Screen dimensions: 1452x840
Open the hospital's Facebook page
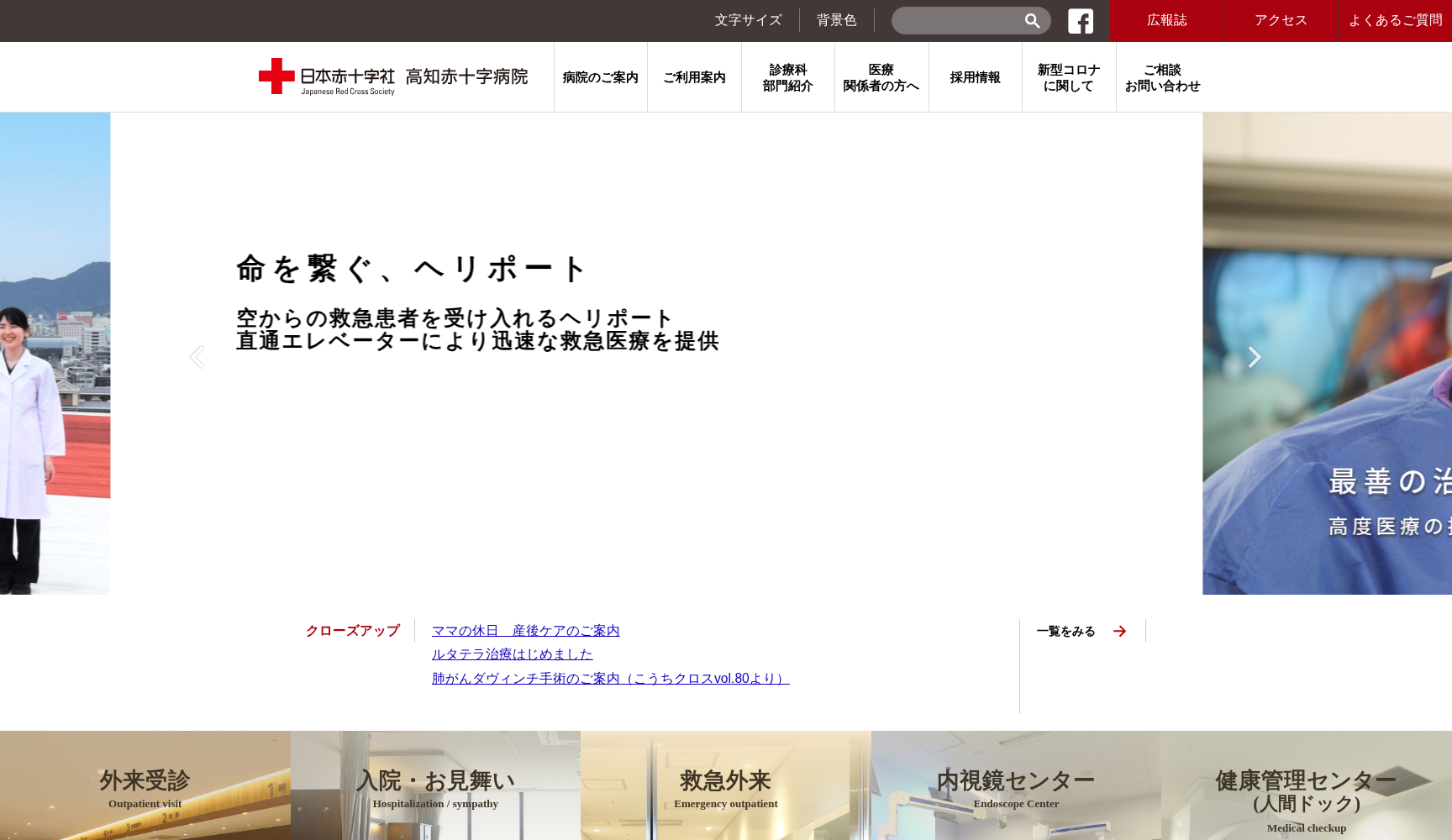tap(1081, 20)
